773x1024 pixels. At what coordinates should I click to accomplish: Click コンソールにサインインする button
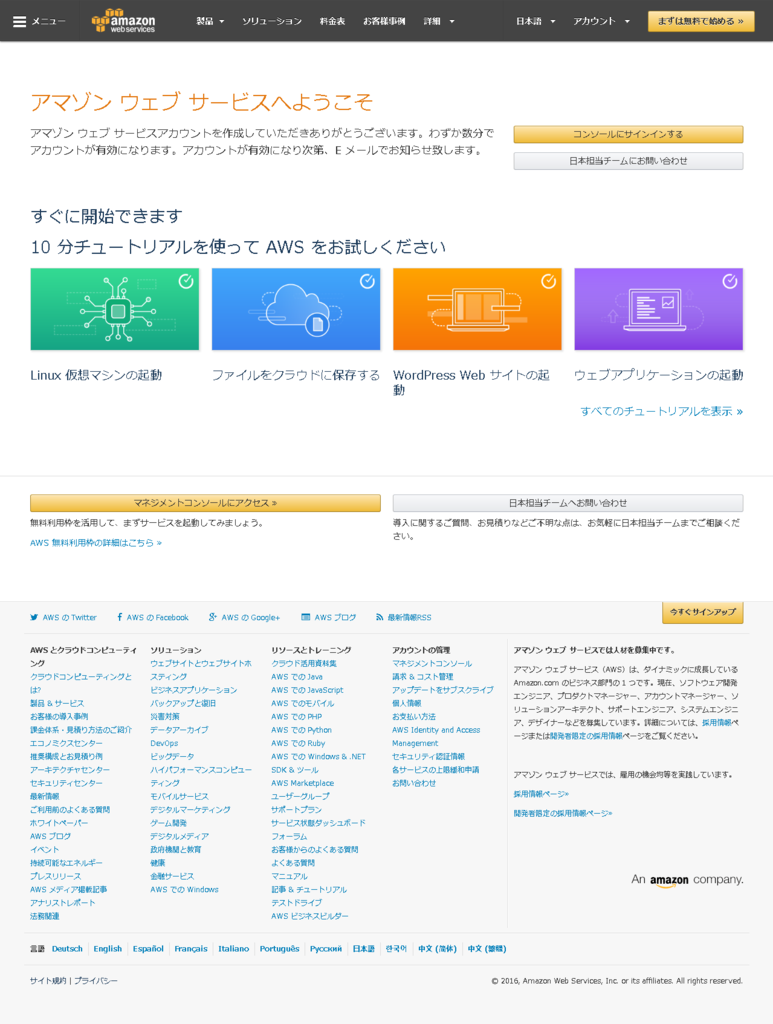628,135
